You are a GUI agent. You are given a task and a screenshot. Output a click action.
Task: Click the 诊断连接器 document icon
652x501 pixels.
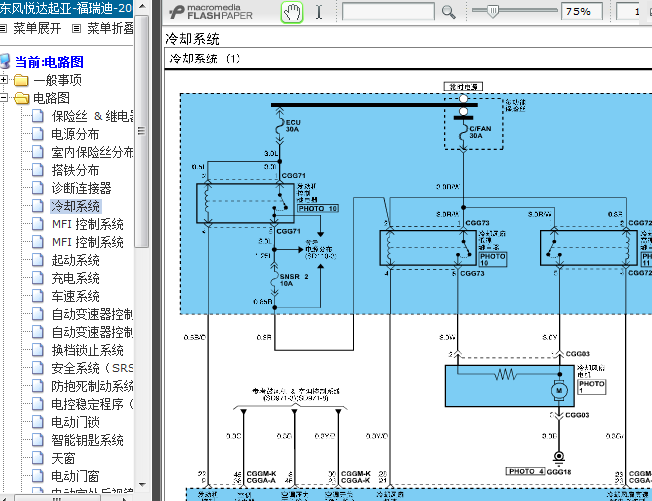coord(38,188)
